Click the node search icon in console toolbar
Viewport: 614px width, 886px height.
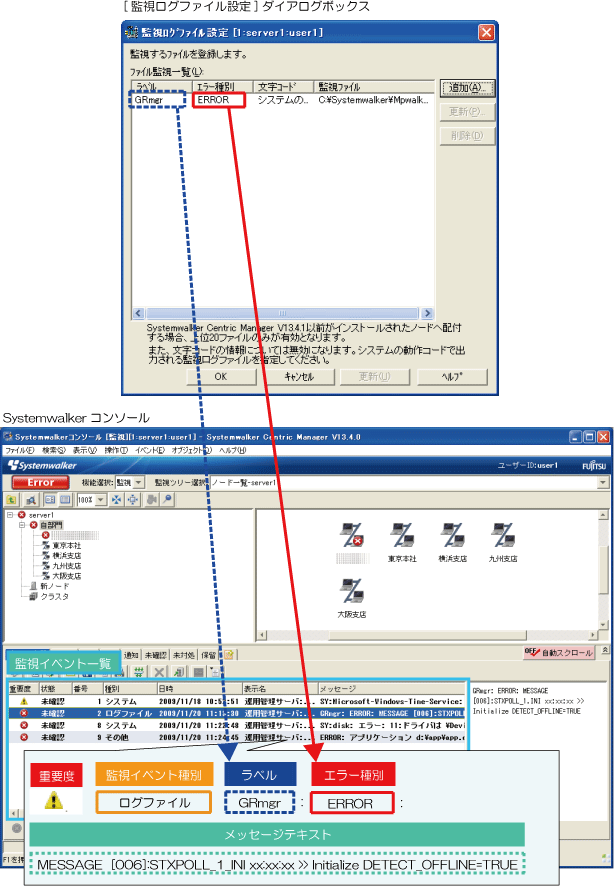pos(31,500)
